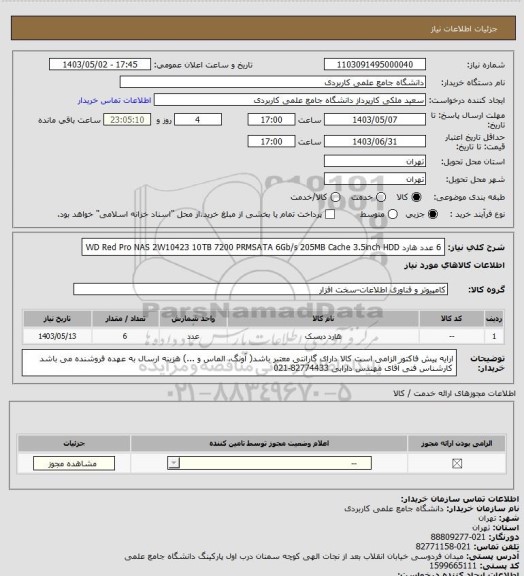Open the license status dropdown

pos(269,463)
